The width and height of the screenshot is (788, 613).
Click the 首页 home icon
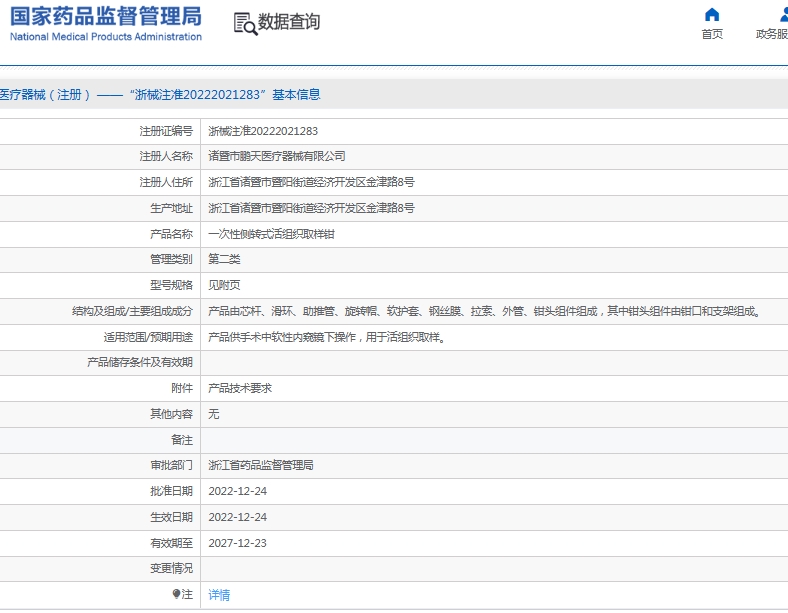pos(712,14)
